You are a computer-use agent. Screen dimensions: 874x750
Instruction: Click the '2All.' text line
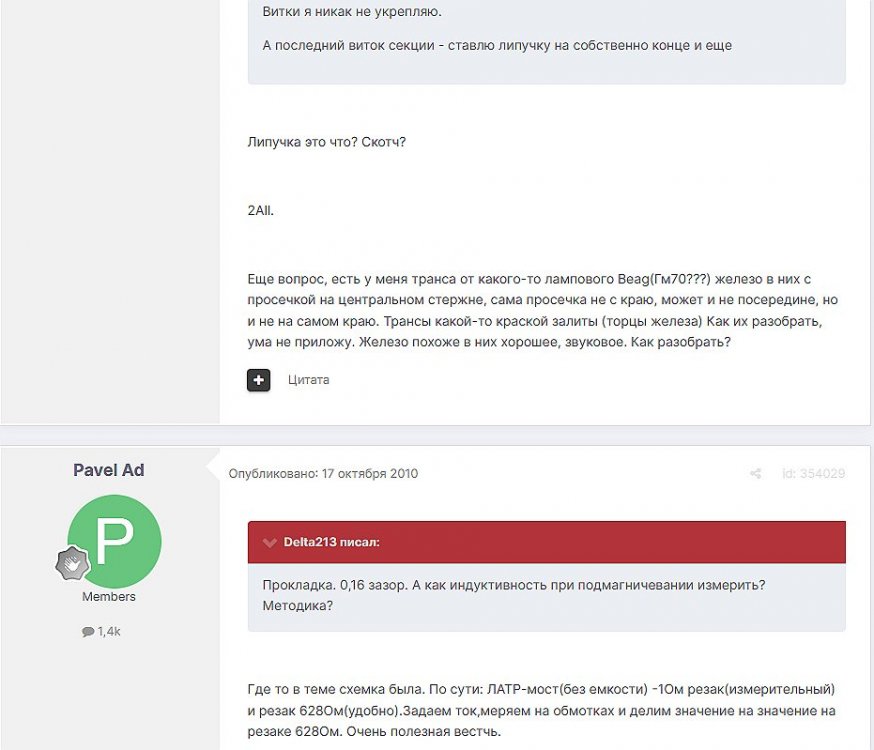pyautogui.click(x=260, y=211)
